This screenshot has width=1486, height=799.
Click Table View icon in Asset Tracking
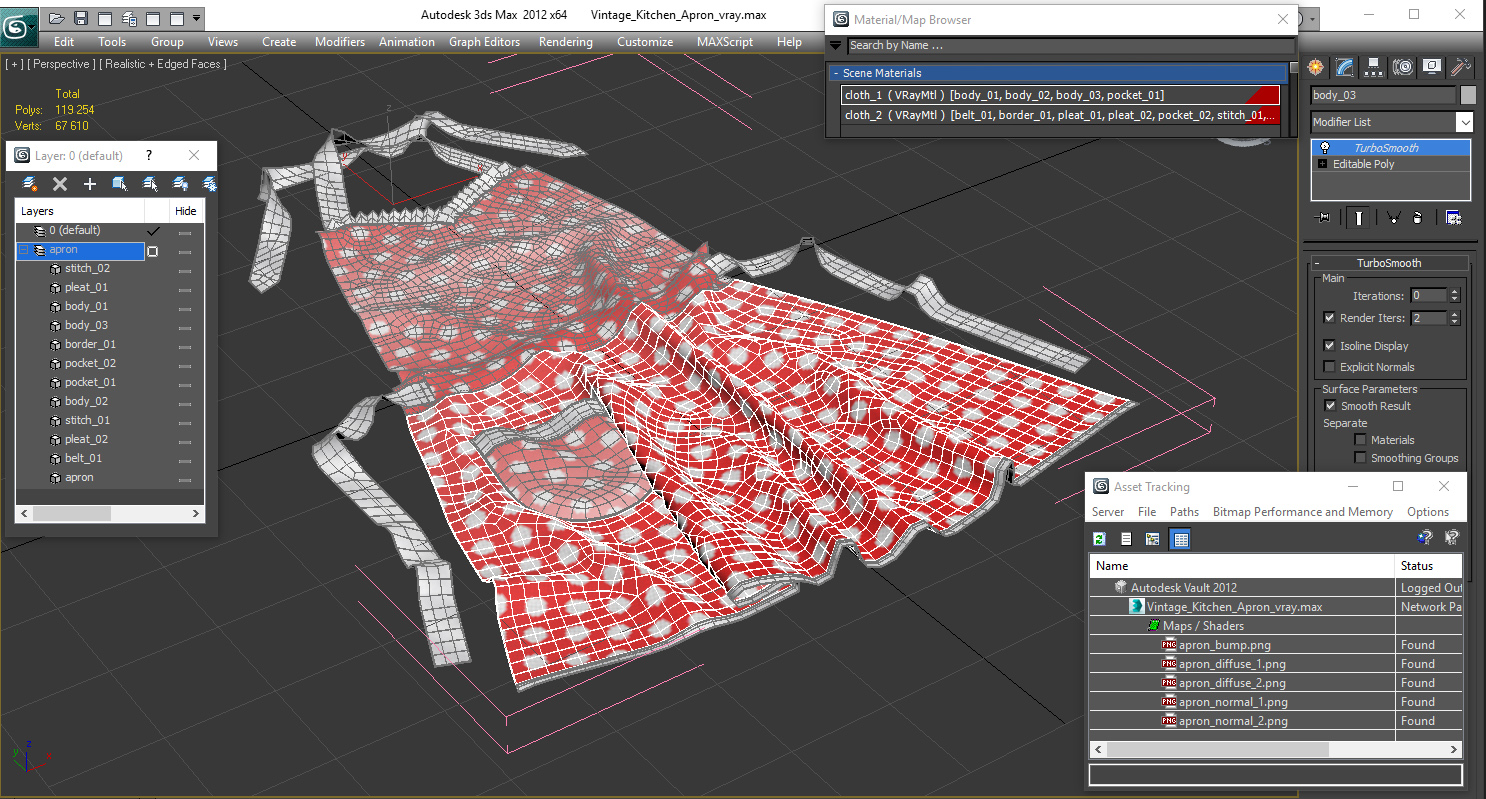pos(1180,539)
